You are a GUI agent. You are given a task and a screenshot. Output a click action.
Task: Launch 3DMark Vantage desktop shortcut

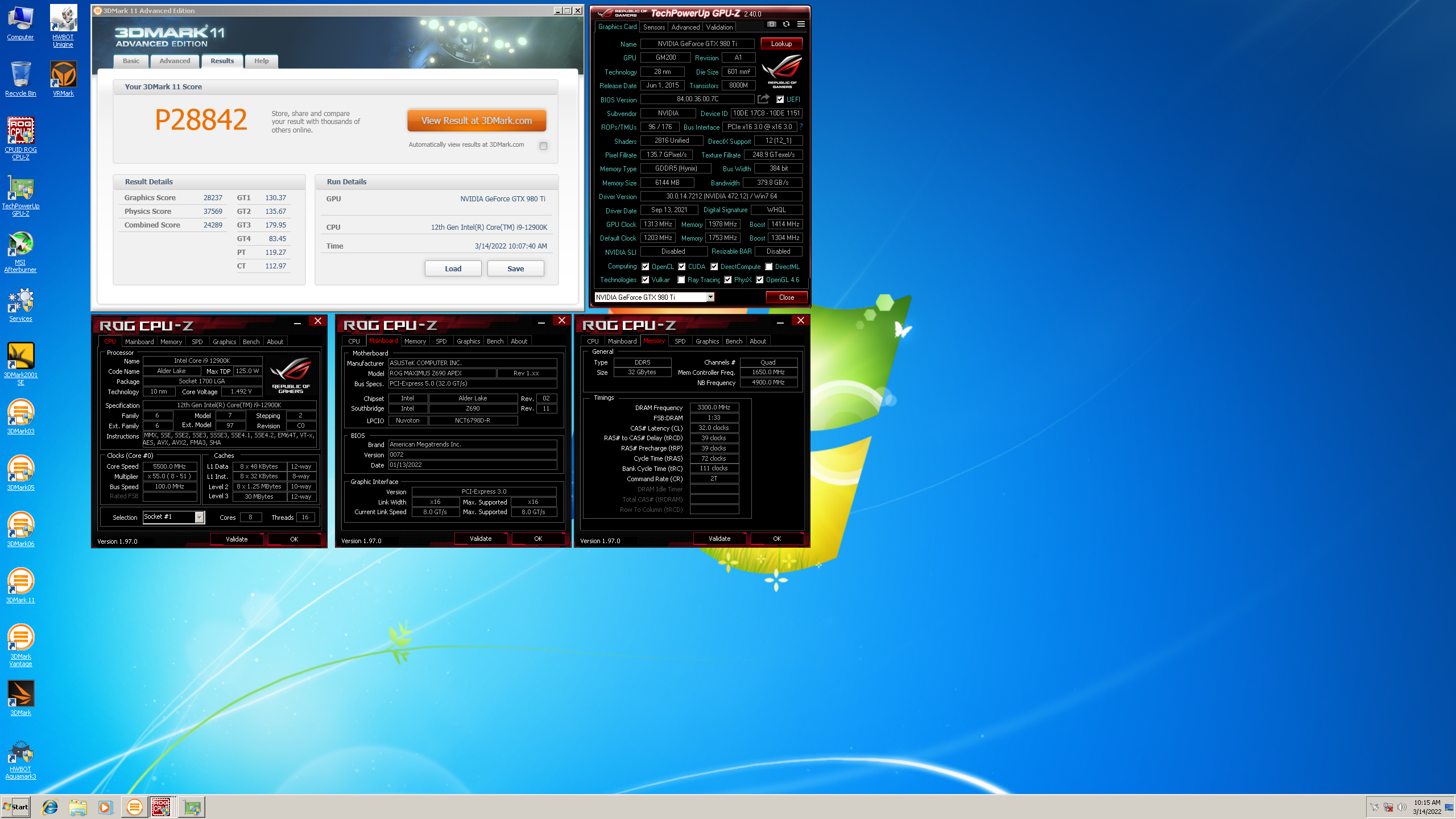(x=20, y=646)
